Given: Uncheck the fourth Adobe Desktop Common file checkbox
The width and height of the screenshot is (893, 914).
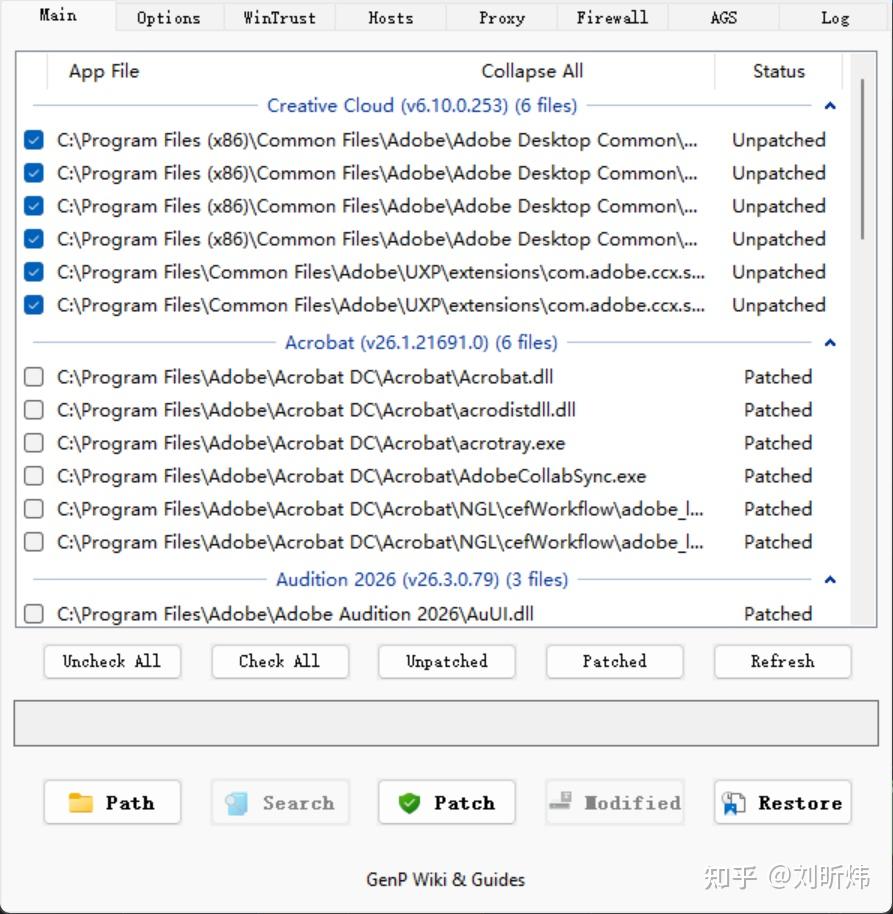Looking at the screenshot, I should [x=34, y=239].
